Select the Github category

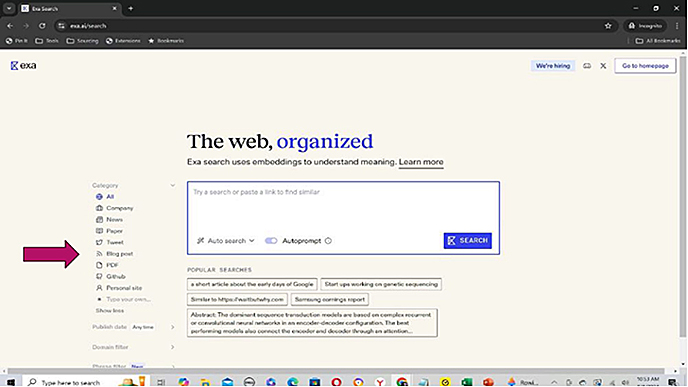coord(111,276)
